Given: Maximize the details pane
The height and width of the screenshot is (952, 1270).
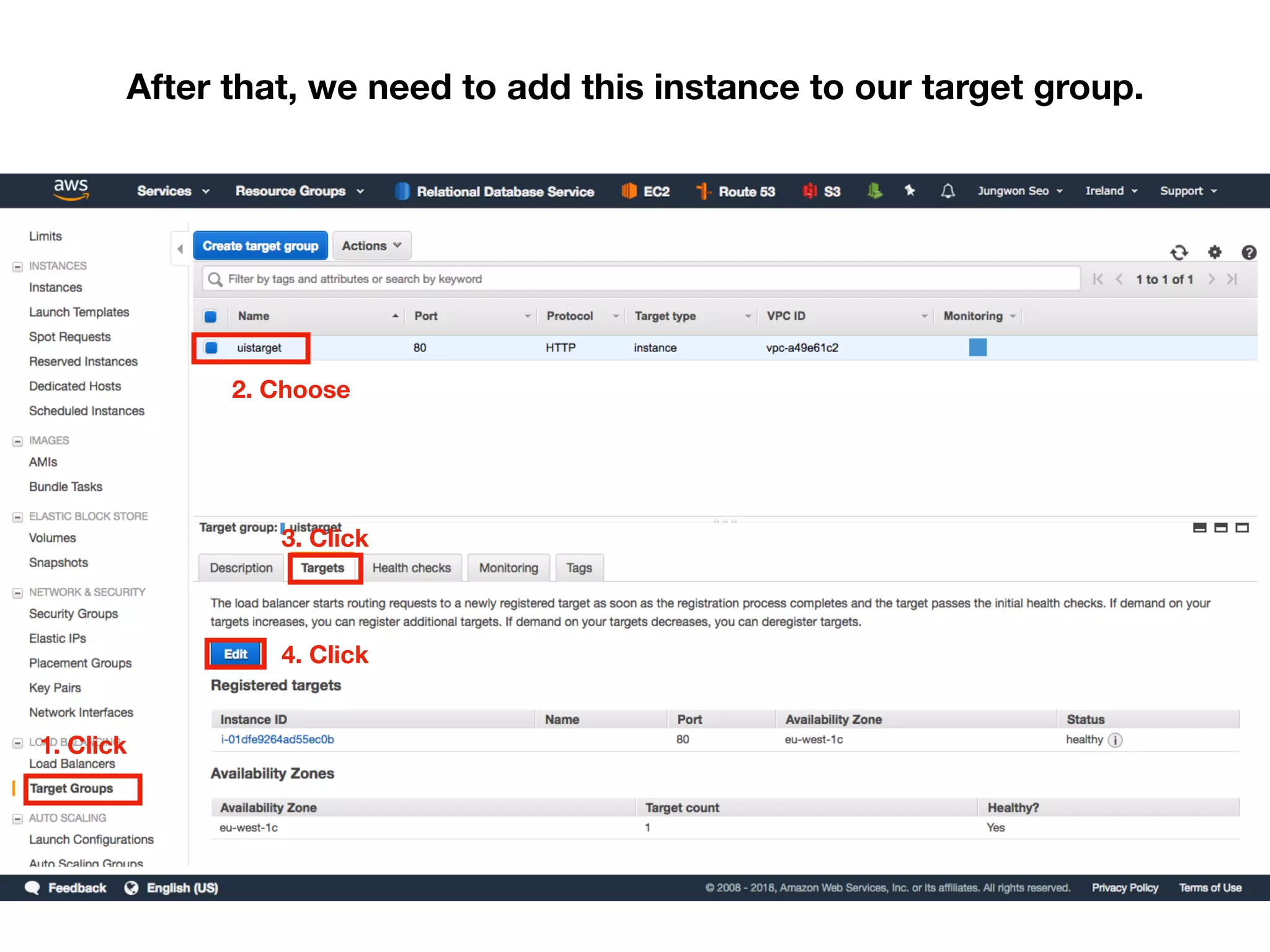Looking at the screenshot, I should pyautogui.click(x=1242, y=528).
